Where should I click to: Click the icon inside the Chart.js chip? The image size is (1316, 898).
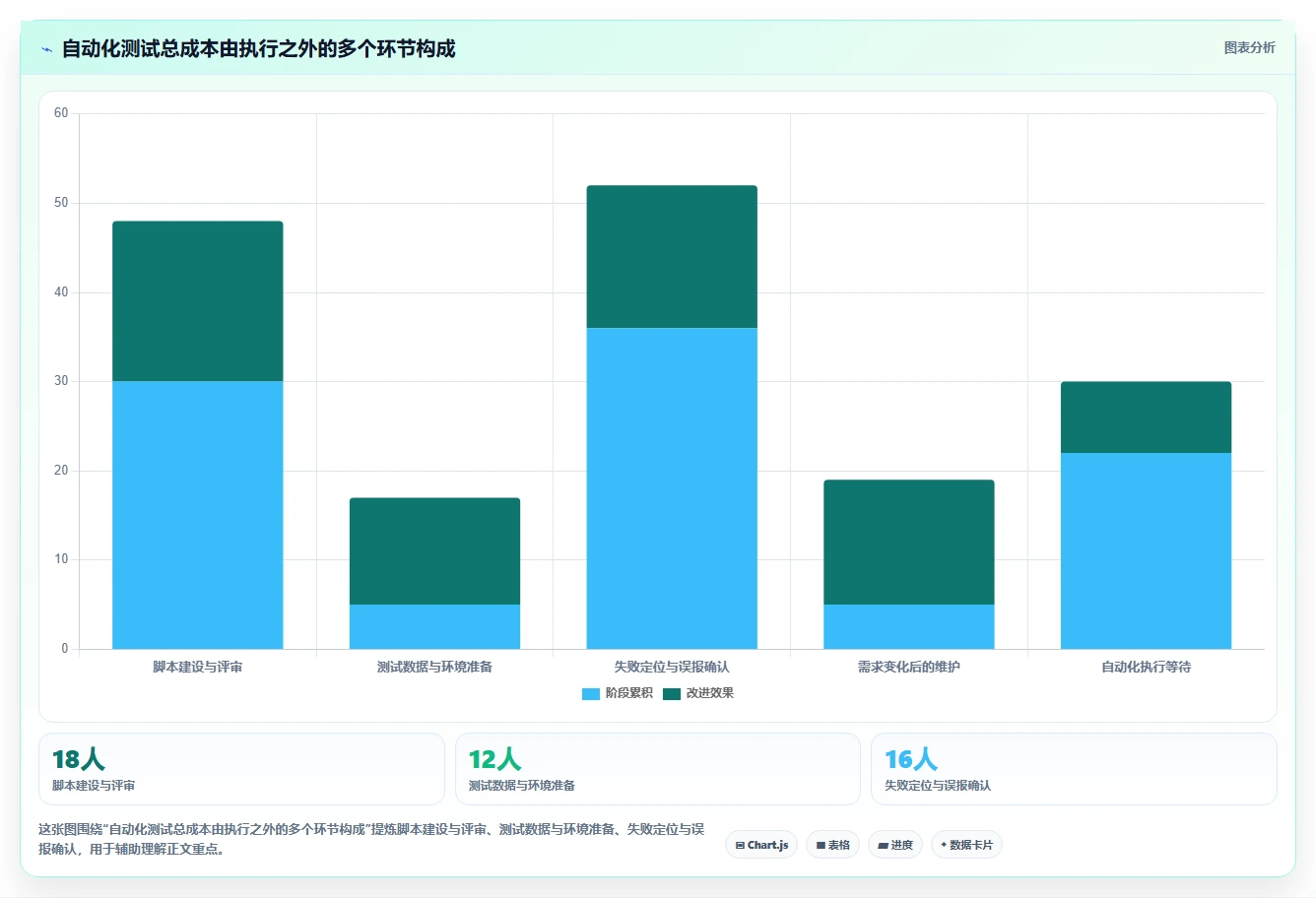coord(740,845)
